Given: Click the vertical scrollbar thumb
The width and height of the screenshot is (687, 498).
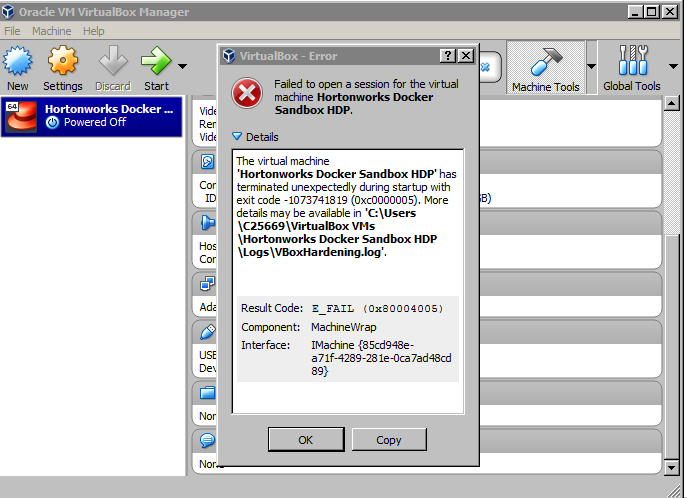Looking at the screenshot, I should pos(672,346).
